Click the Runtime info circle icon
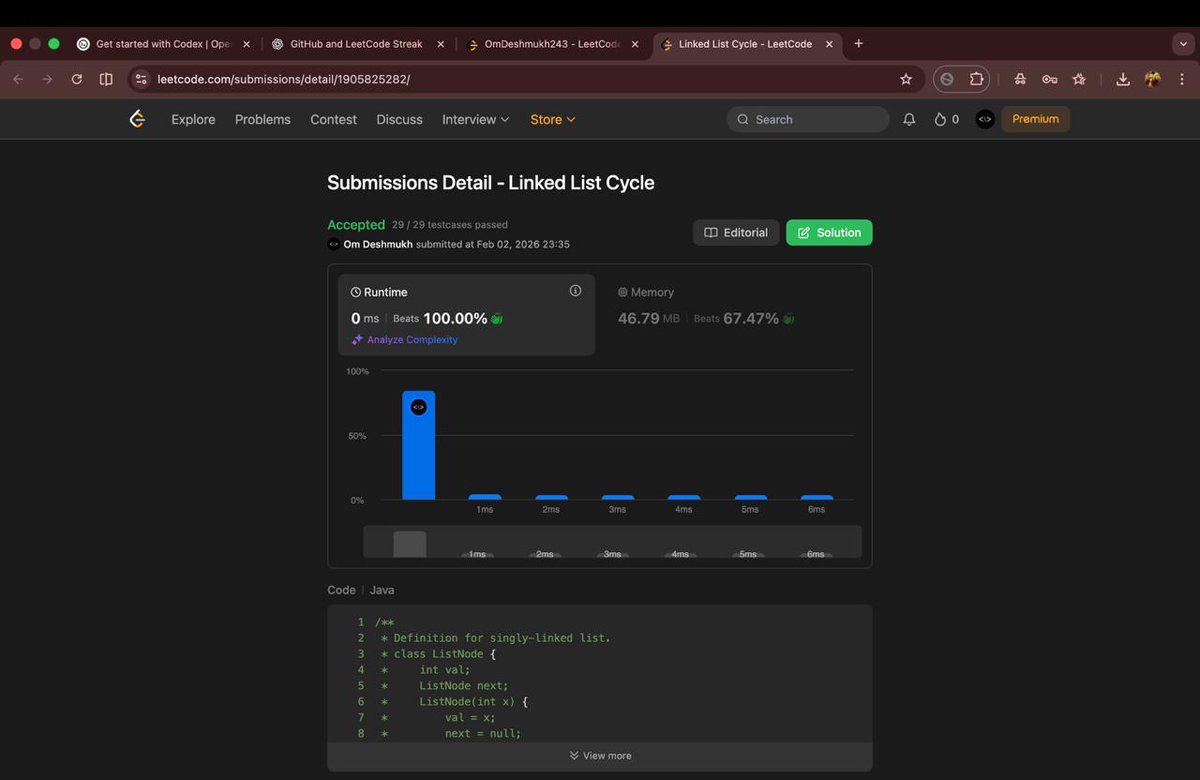The image size is (1200, 780). coord(575,291)
